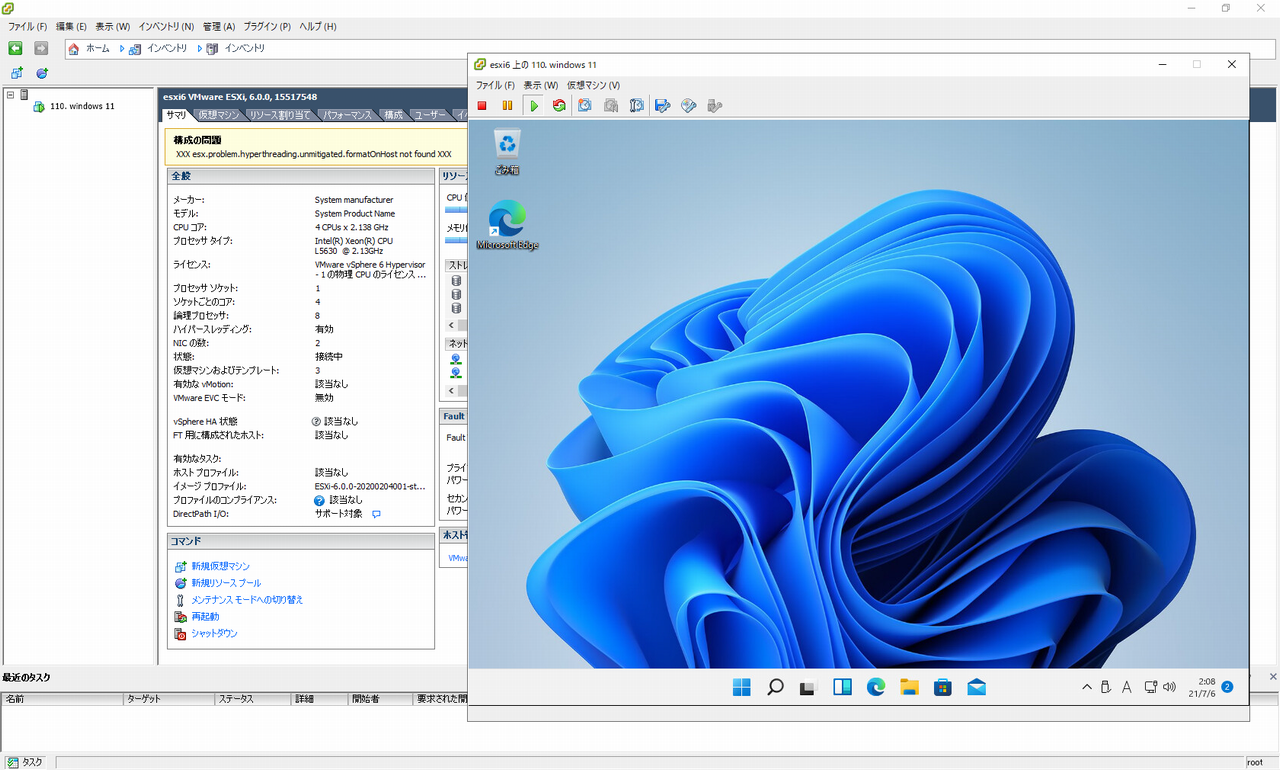Expand the second breadcrumb arrow before インベントリ

[200, 48]
